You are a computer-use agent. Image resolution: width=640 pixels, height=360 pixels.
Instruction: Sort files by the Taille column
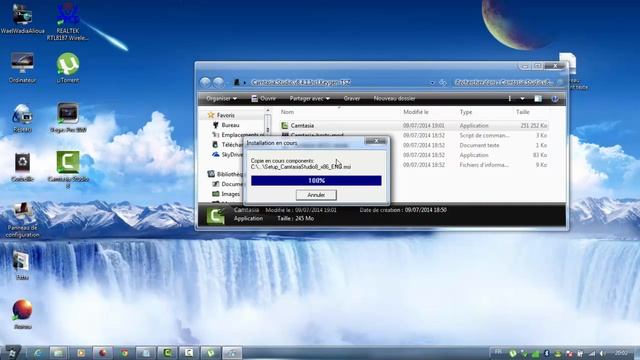click(522, 112)
